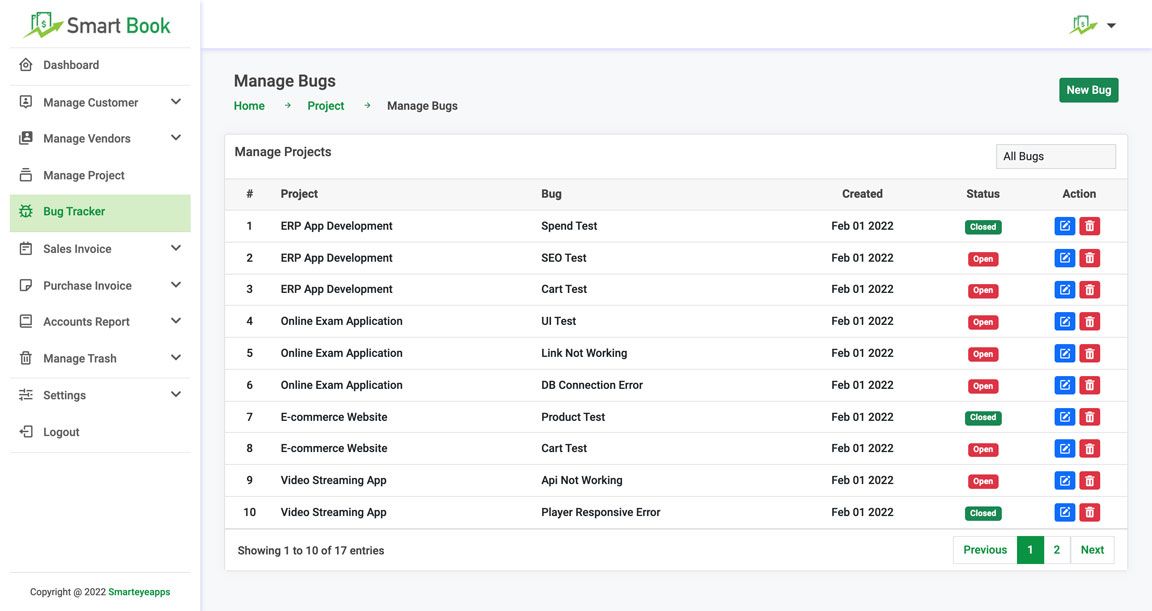Select Logout from the sidebar

click(61, 432)
